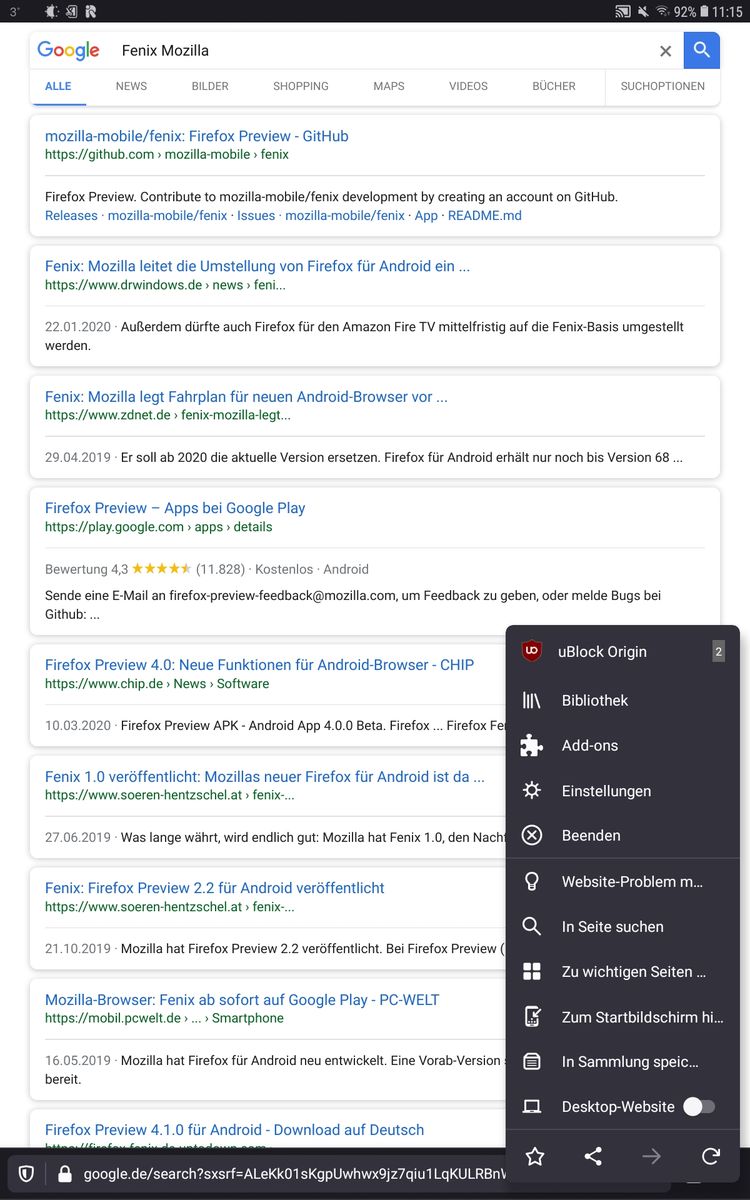
Task: Clear the search field with the X icon
Action: pos(665,51)
